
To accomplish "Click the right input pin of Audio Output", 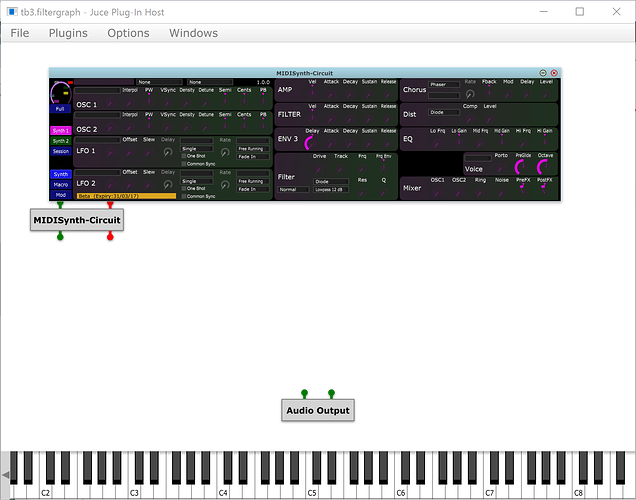I will pos(331,393).
